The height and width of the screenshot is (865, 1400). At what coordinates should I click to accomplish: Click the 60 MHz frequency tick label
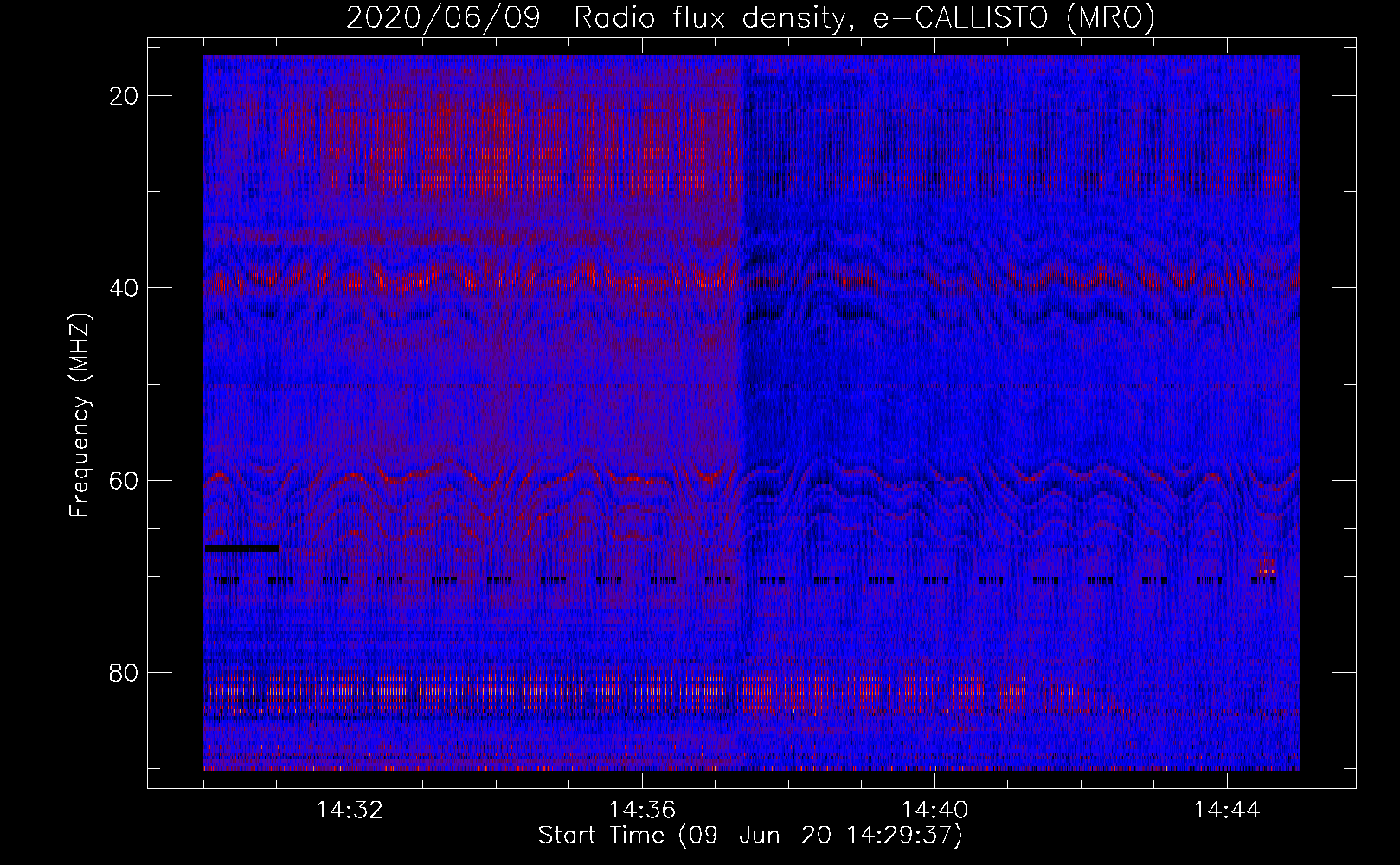point(125,480)
